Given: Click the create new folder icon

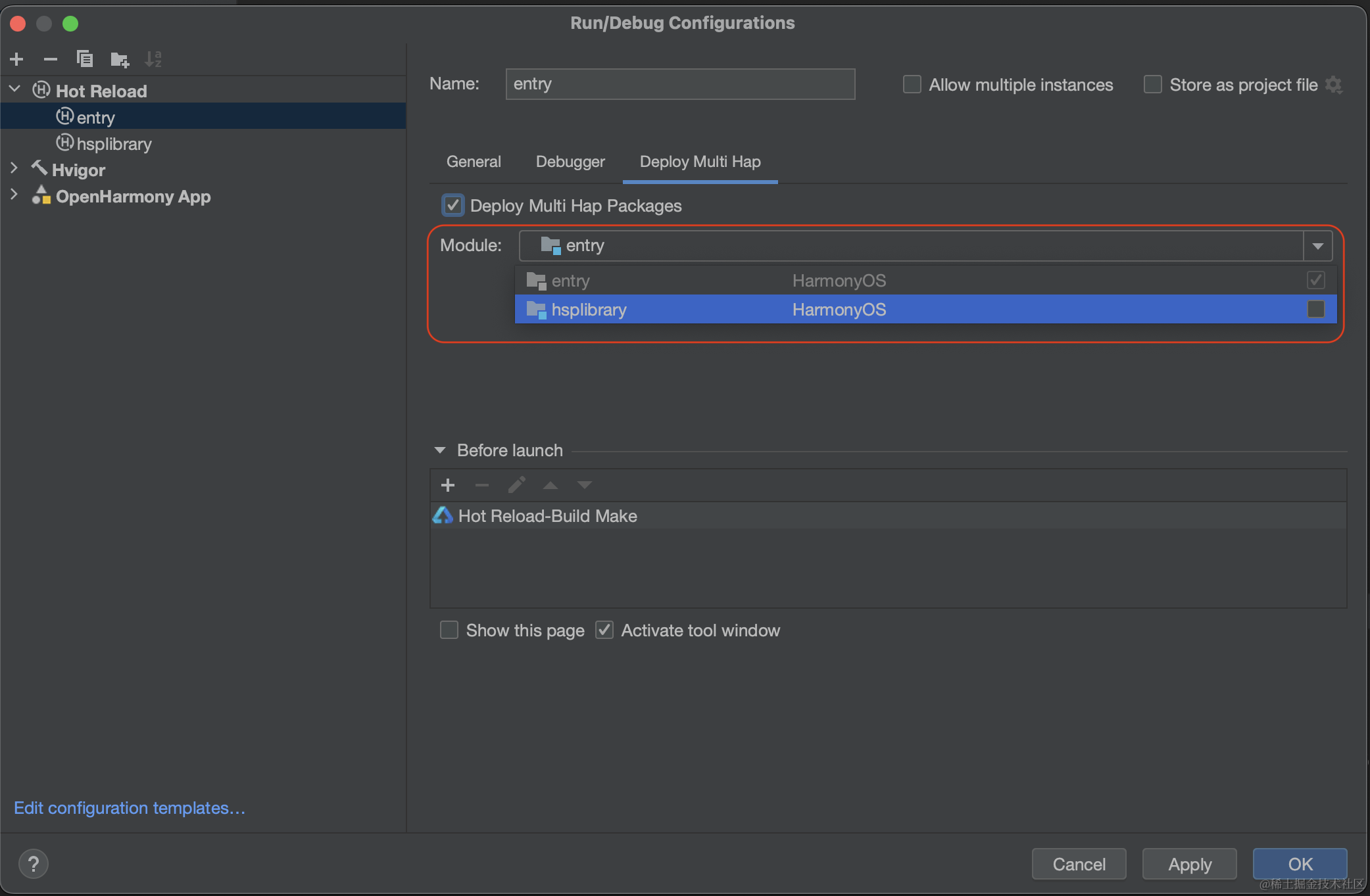Looking at the screenshot, I should pyautogui.click(x=120, y=60).
